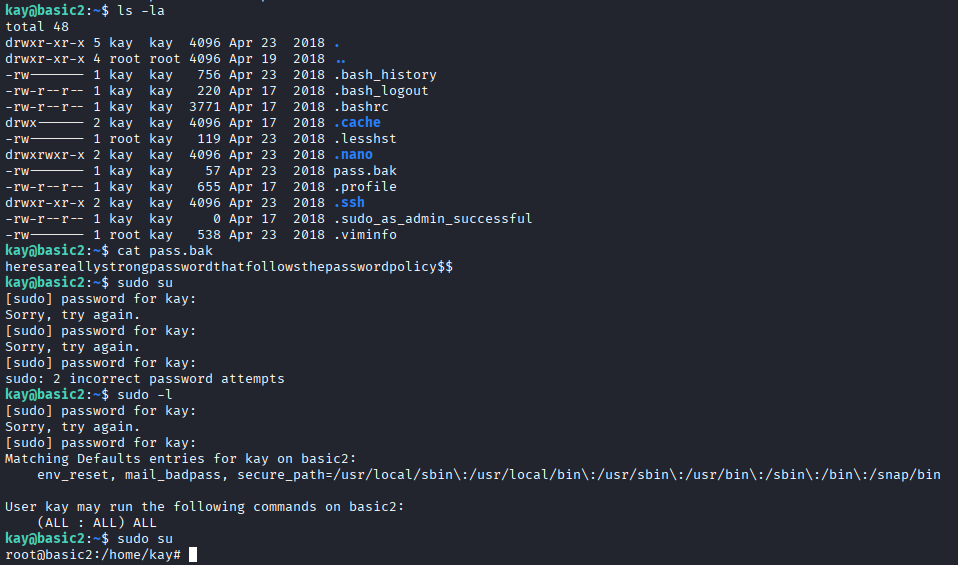958x565 pixels.
Task: Click the "total 48" output line
Action: (36, 27)
